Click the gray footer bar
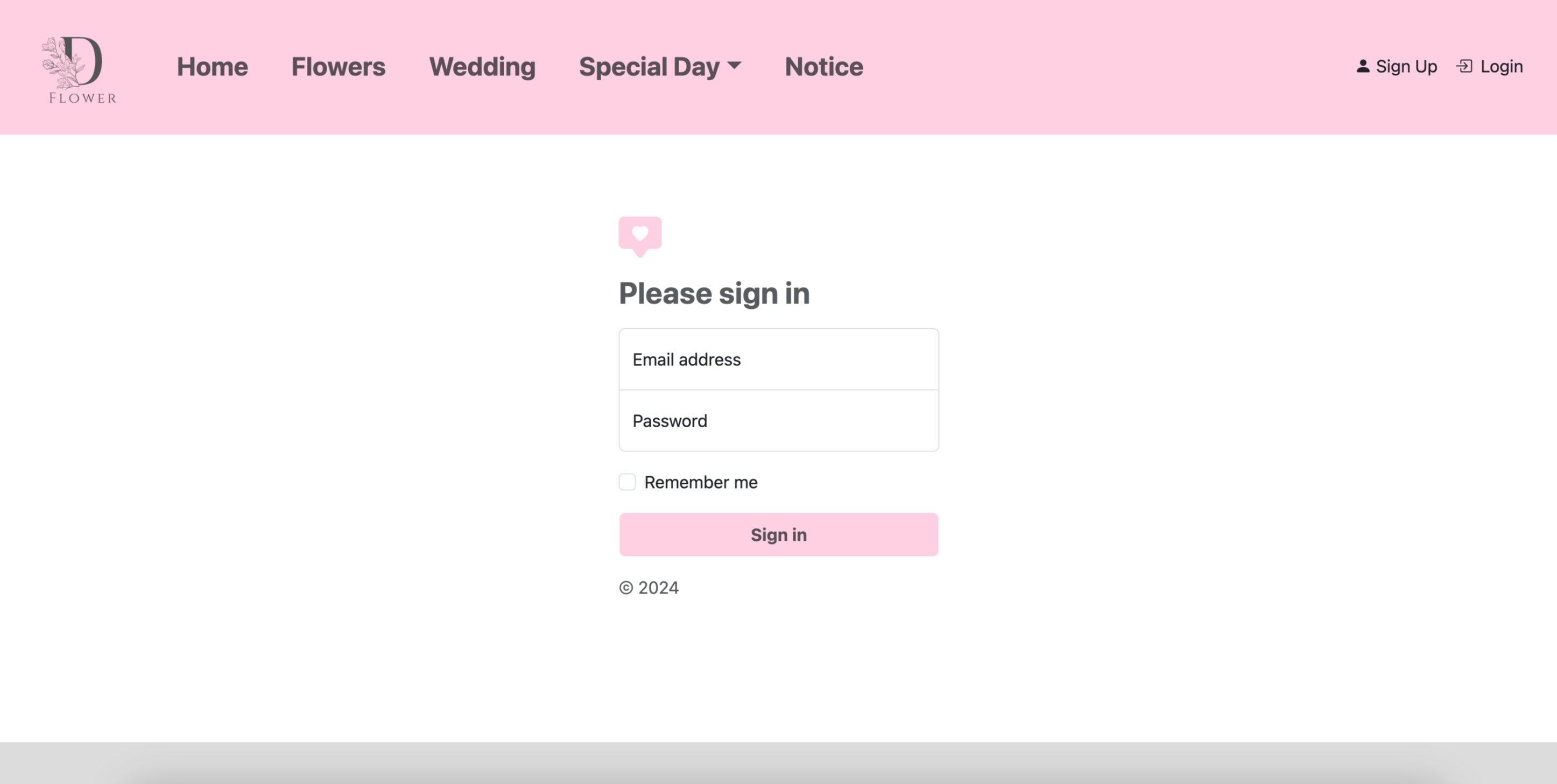This screenshot has height=784, width=1557. [778, 762]
